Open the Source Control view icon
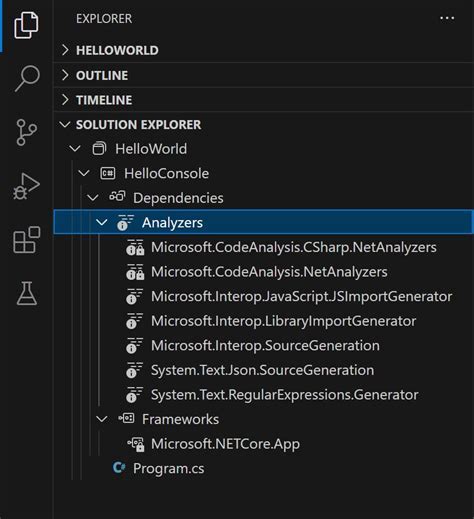Viewport: 474px width, 519px height. (26, 132)
